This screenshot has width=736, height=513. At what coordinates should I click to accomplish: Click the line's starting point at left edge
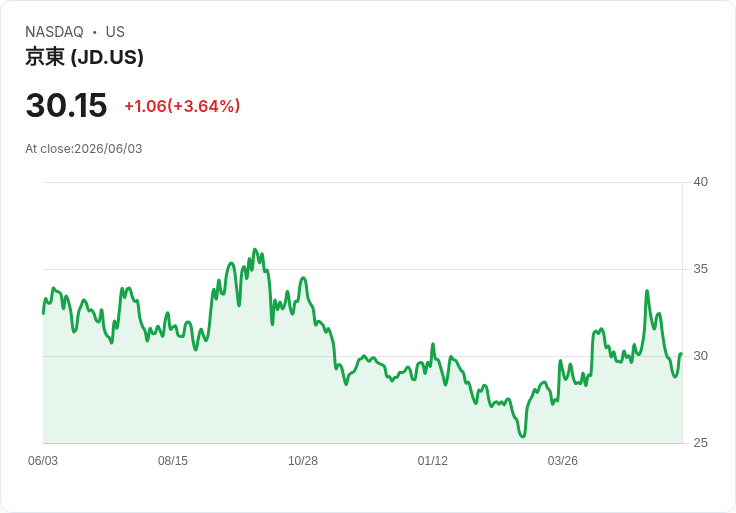(43, 314)
